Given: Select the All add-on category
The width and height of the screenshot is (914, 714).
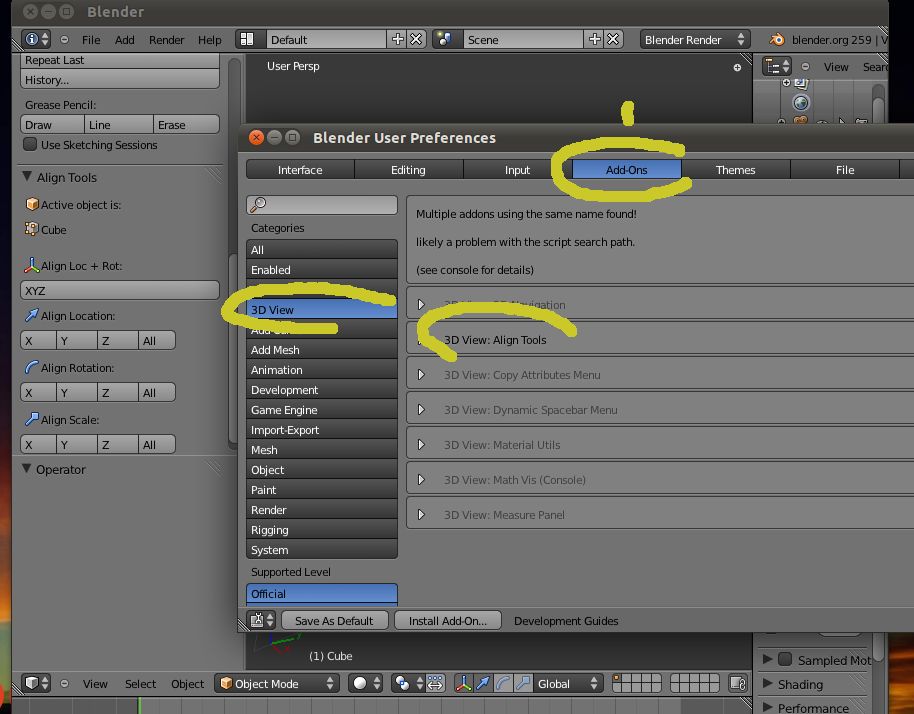Looking at the screenshot, I should pos(322,249).
